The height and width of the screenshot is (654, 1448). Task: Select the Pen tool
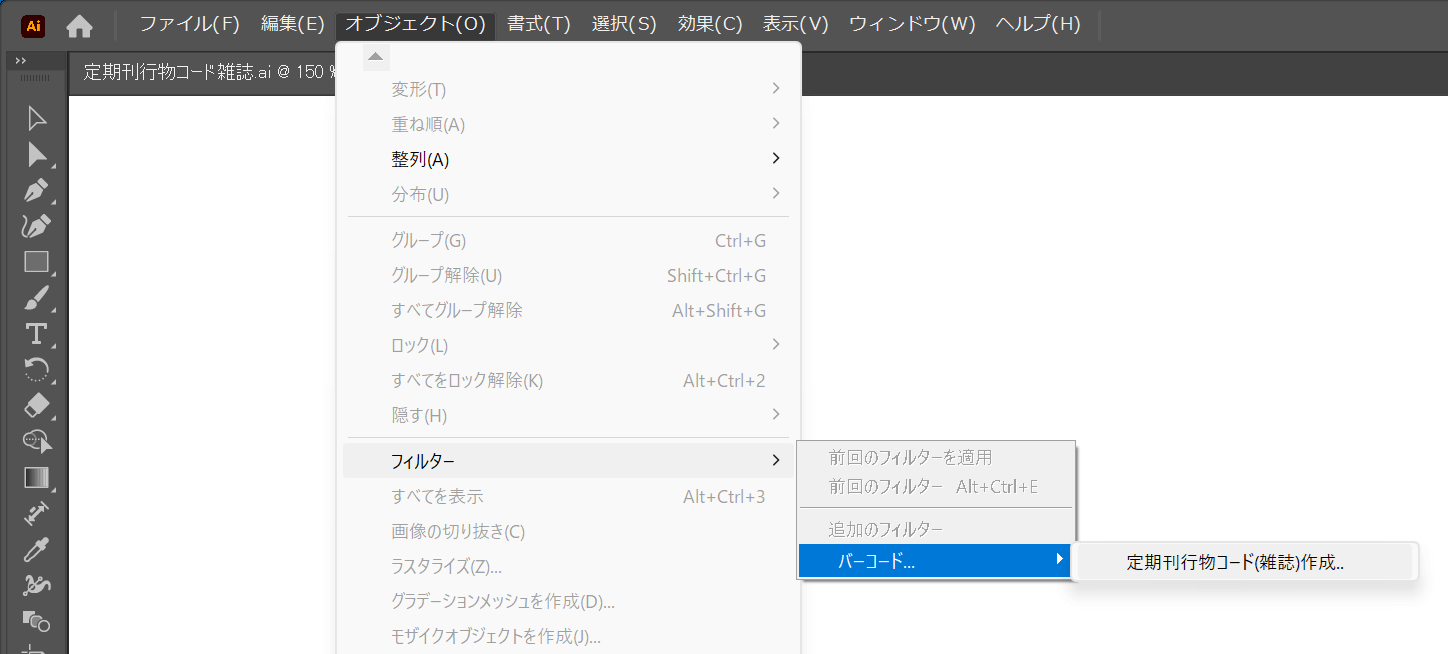pos(36,190)
